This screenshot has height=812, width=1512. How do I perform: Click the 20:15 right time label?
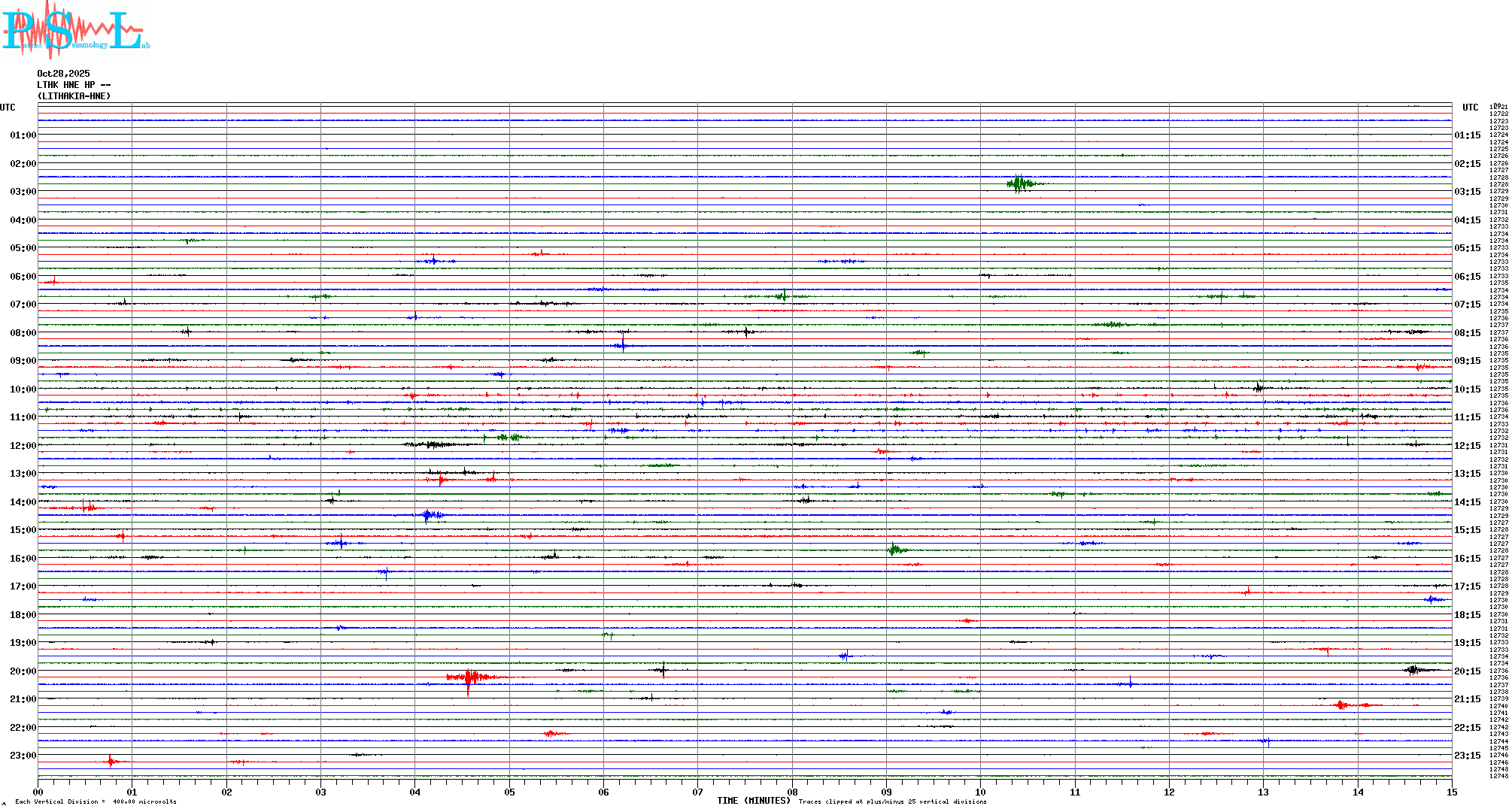(1467, 671)
